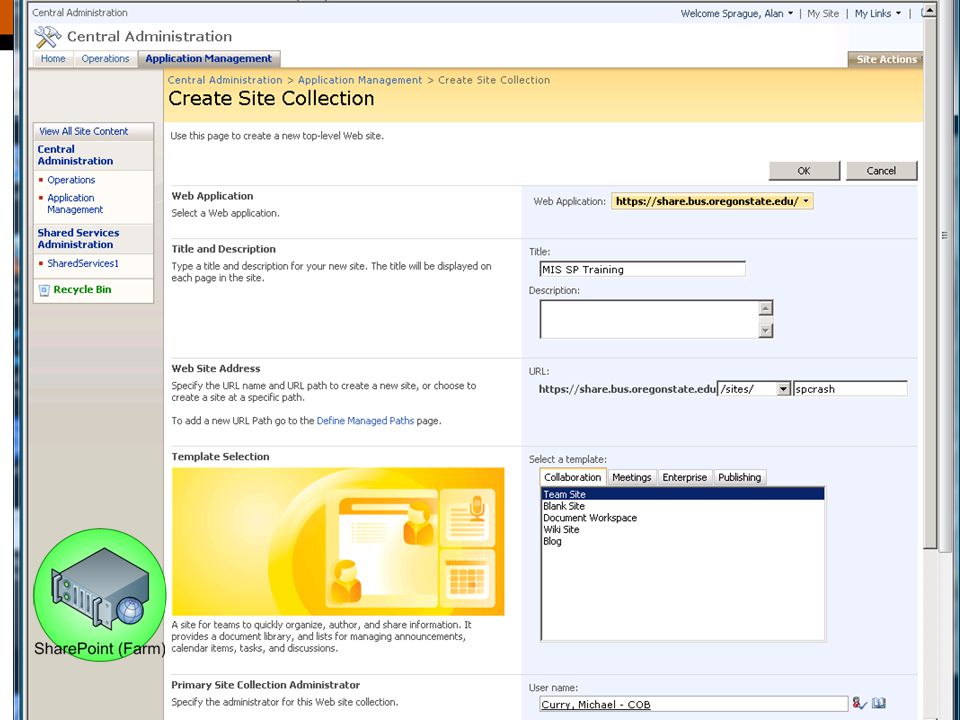The height and width of the screenshot is (720, 960).
Task: Open the Define Managed Paths link
Action: (366, 421)
